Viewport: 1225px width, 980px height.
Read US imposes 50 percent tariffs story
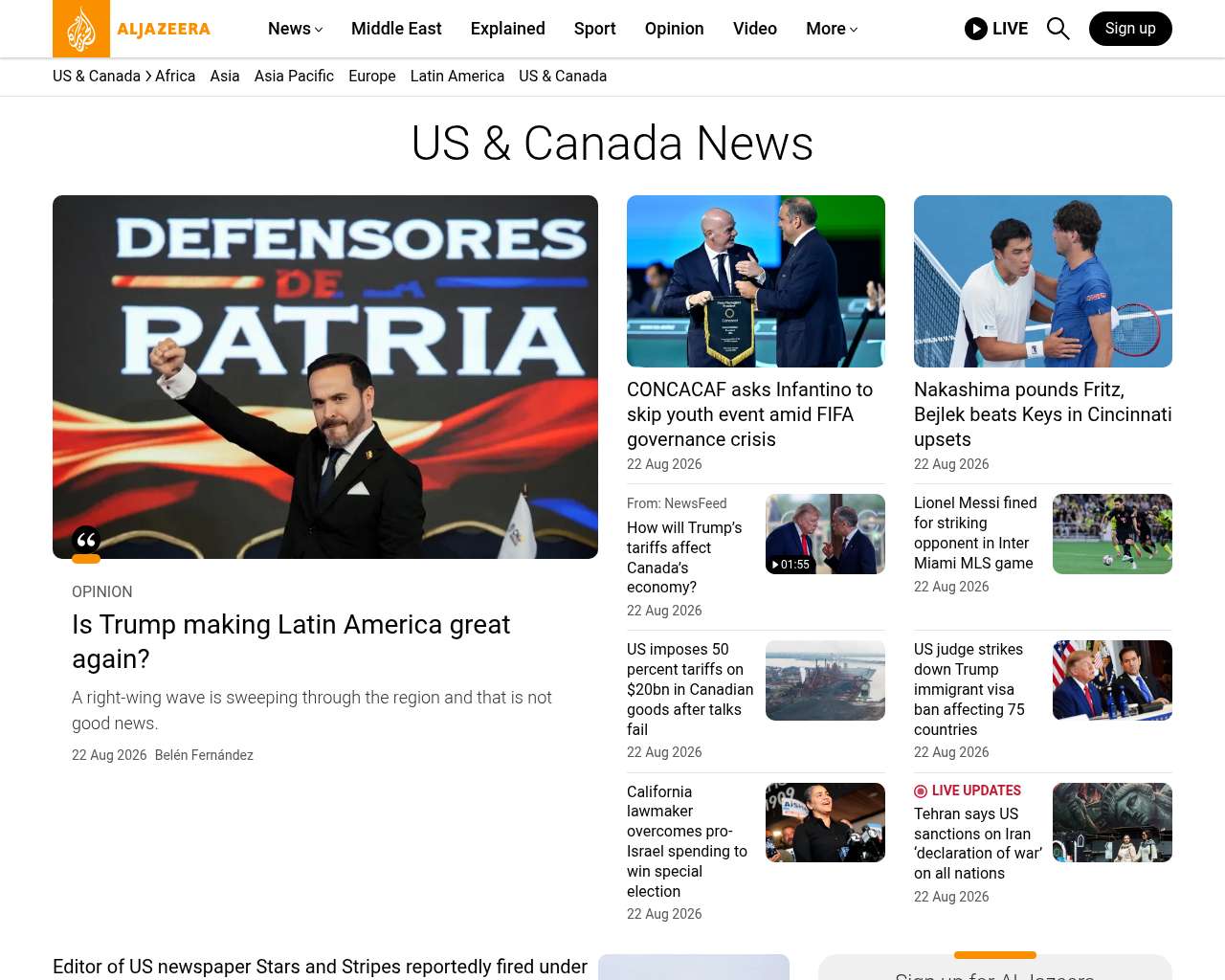(x=690, y=689)
